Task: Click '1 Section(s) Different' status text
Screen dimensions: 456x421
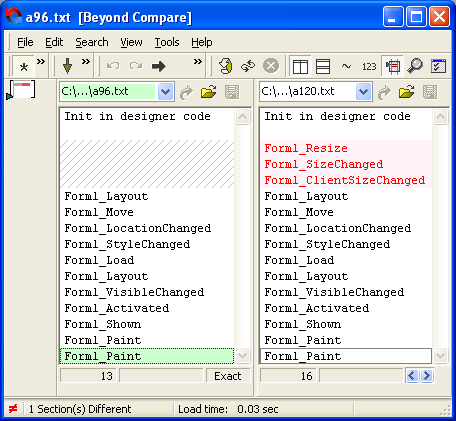Action: (x=80, y=409)
